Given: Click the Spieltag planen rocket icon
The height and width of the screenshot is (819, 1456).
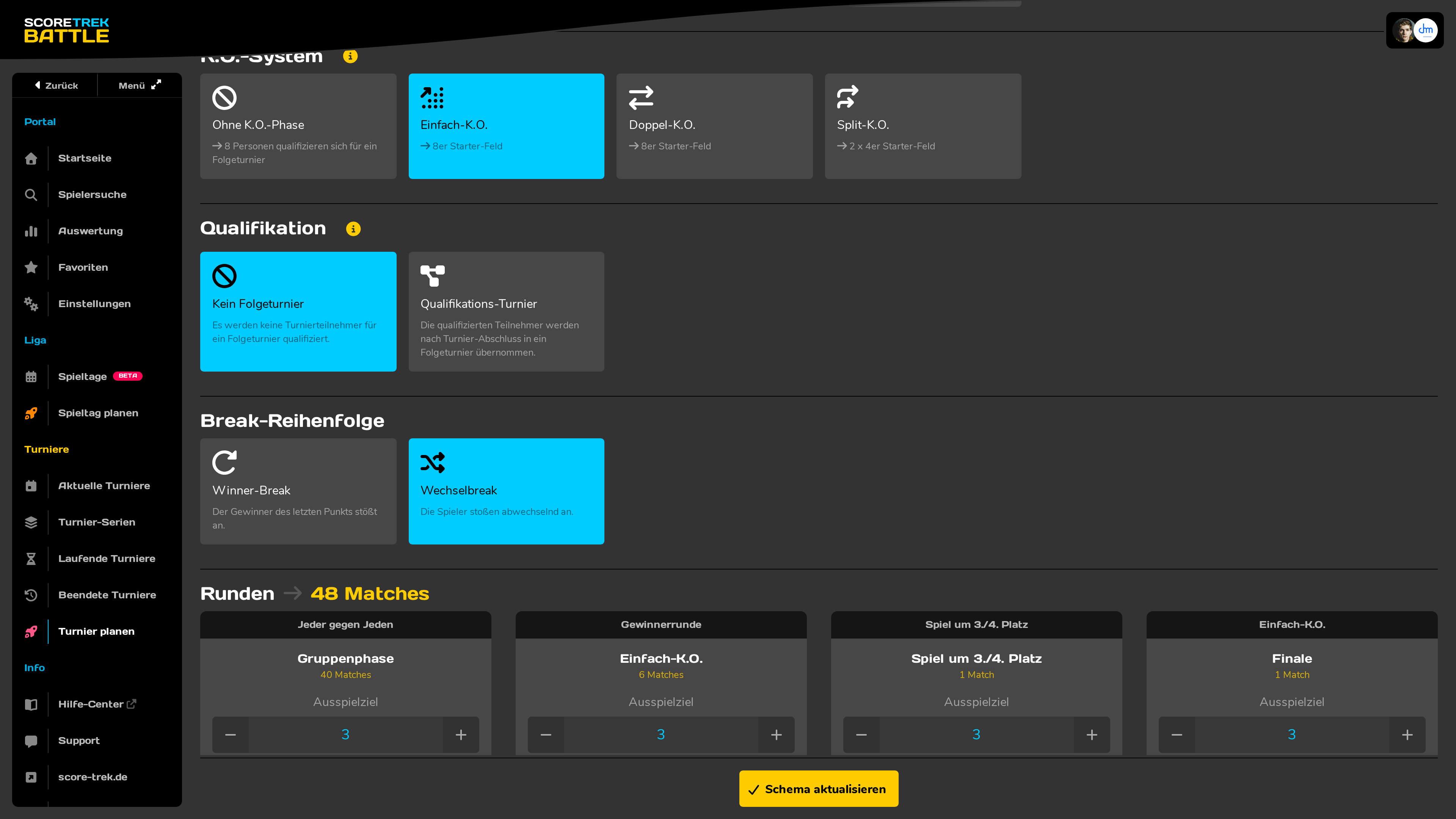Looking at the screenshot, I should pos(31,413).
